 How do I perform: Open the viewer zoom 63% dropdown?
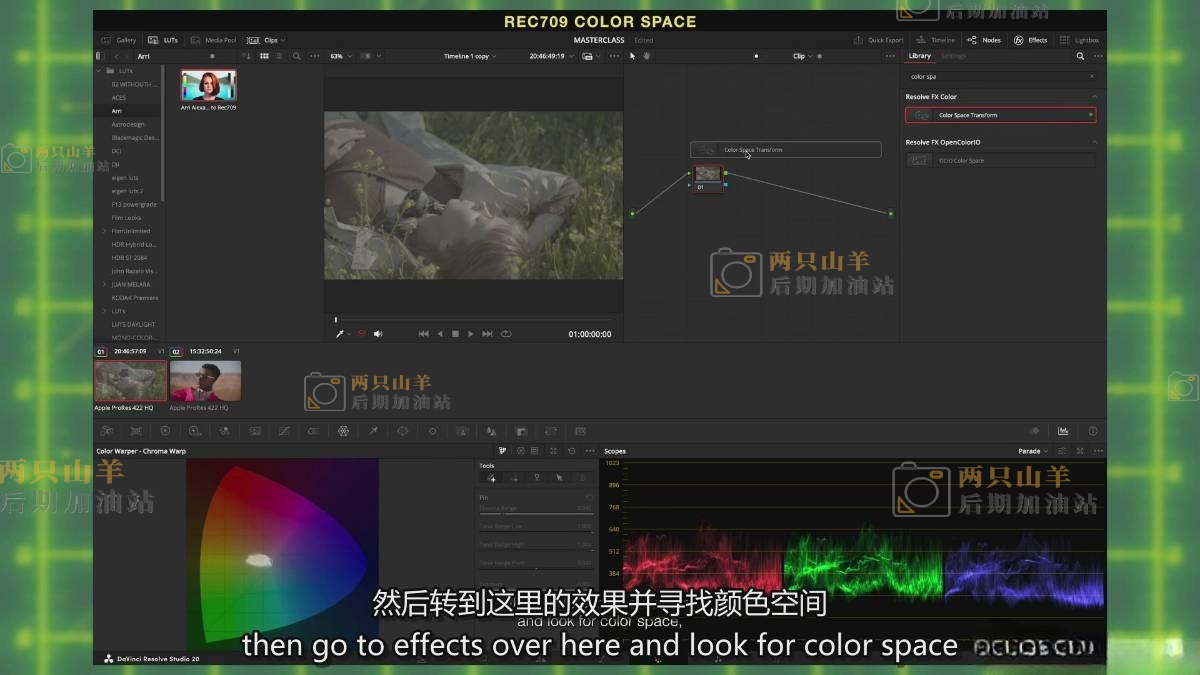coord(340,56)
